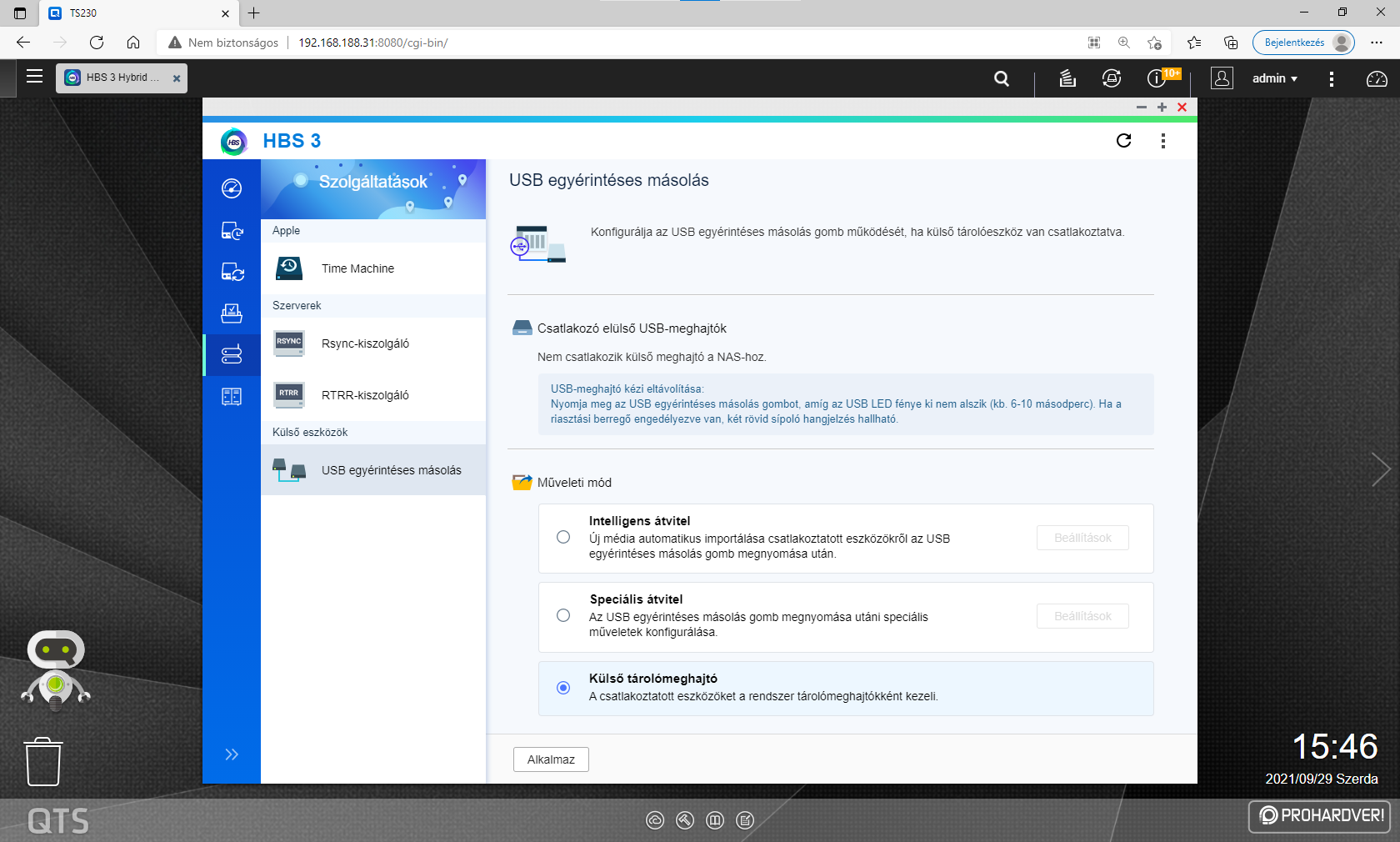Refresh HBS 3 with the reload icon
The width and height of the screenshot is (1400, 842).
(1123, 140)
